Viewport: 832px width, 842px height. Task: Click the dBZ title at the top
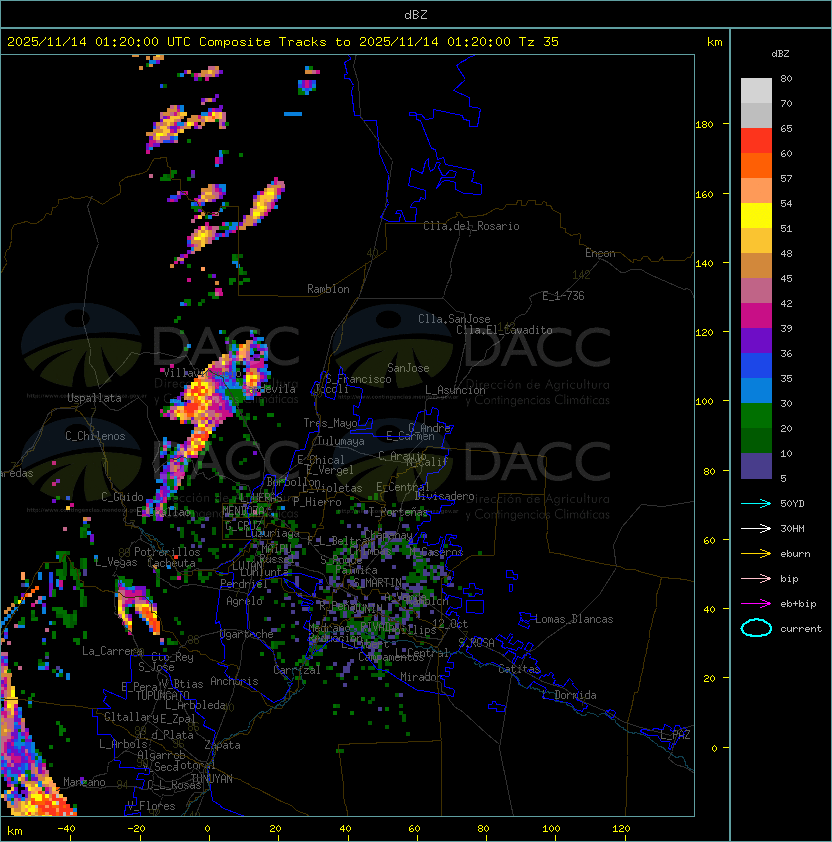(x=416, y=14)
